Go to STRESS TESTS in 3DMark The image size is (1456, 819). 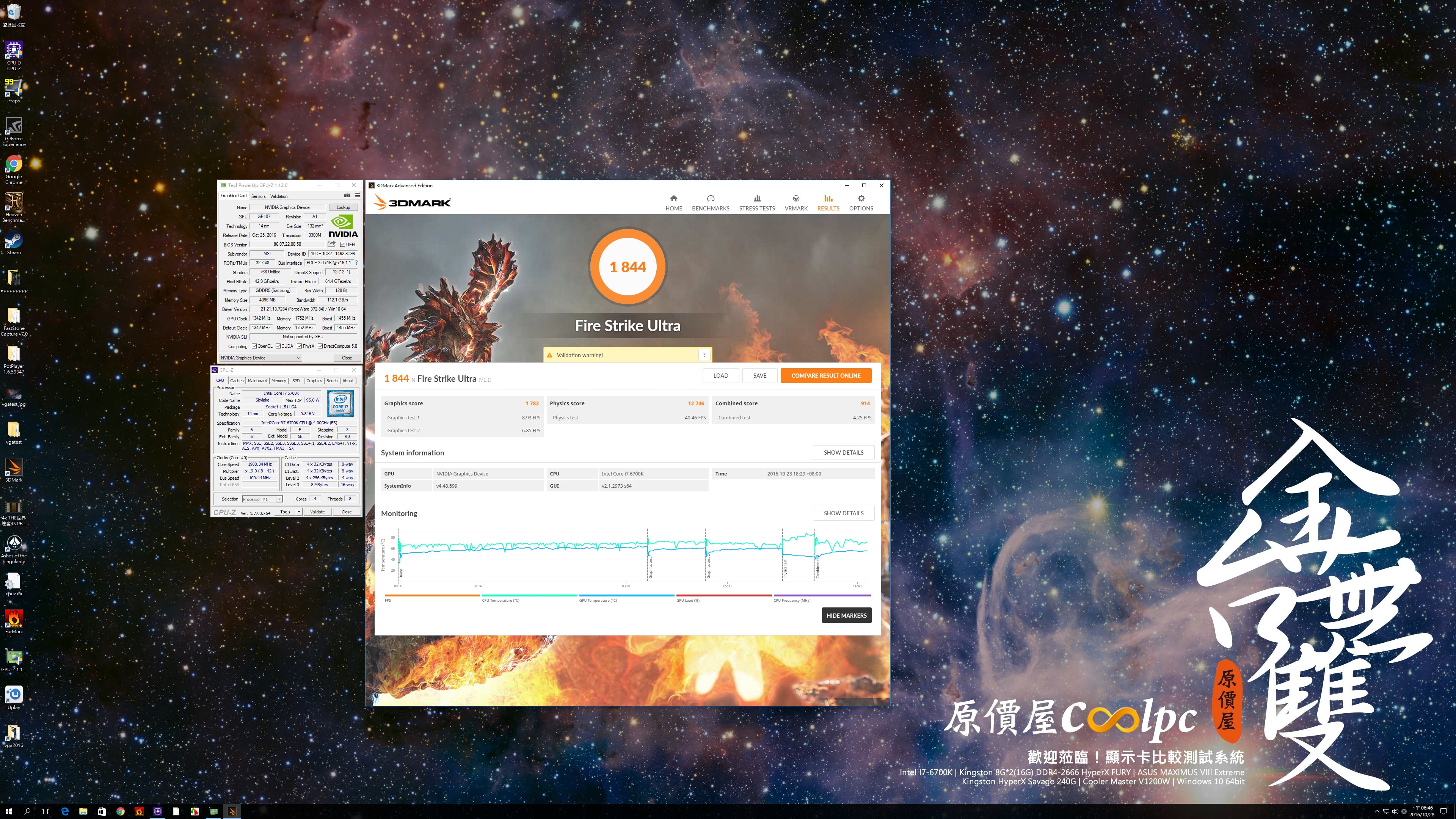click(x=757, y=203)
